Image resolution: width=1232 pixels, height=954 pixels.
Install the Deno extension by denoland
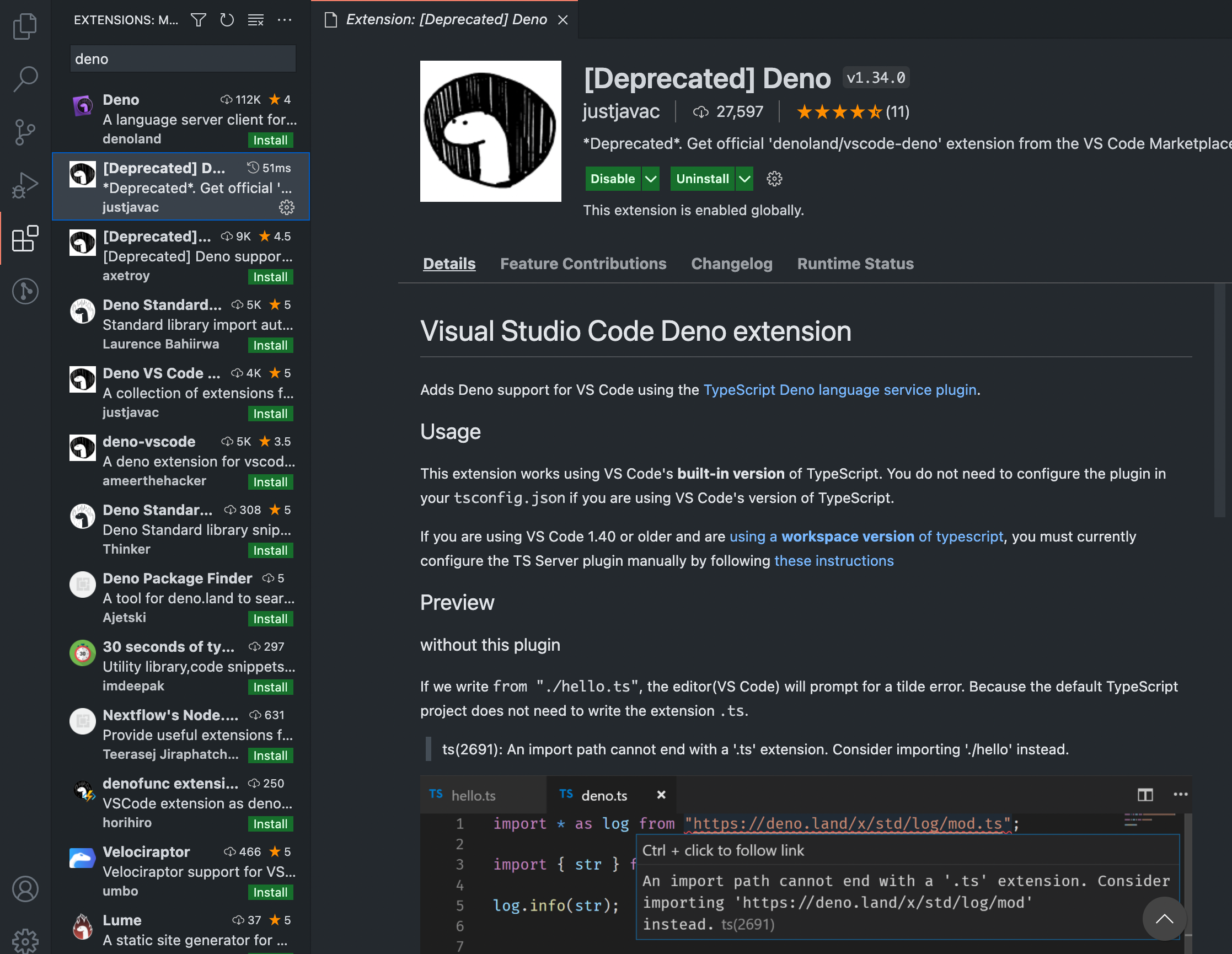tap(270, 140)
